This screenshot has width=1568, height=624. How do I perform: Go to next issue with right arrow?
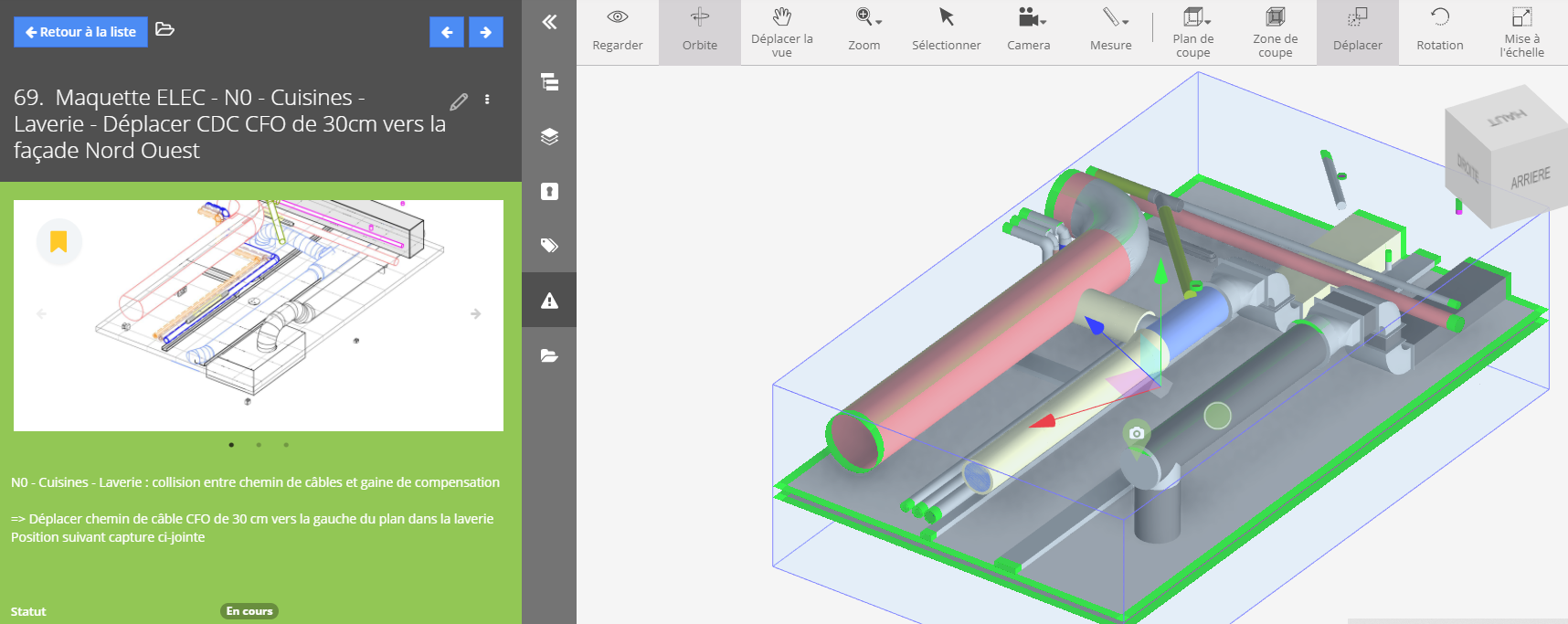pos(486,32)
